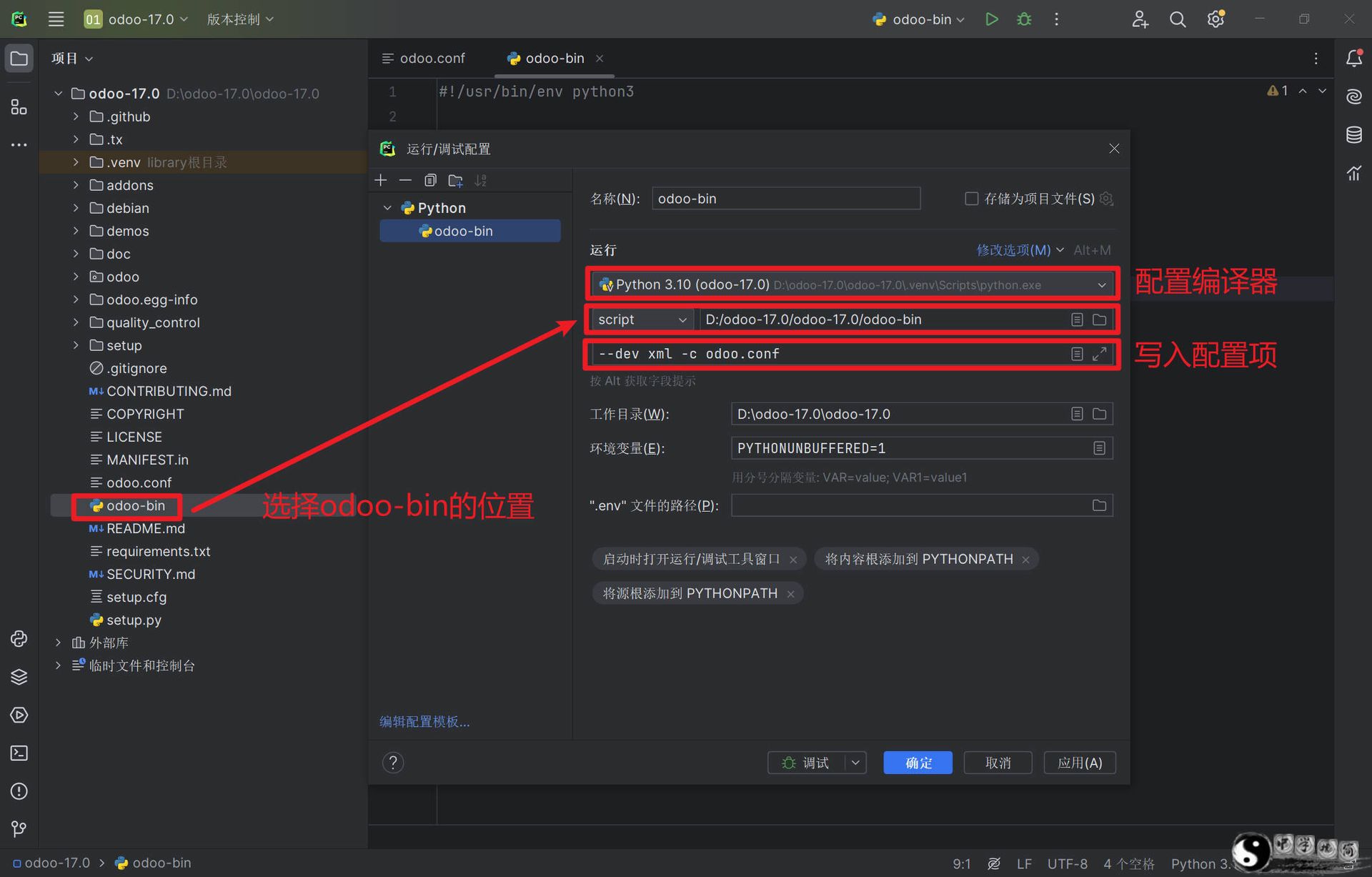Viewport: 1372px width, 877px height.
Task: Expand the addons folder
Action: point(76,185)
